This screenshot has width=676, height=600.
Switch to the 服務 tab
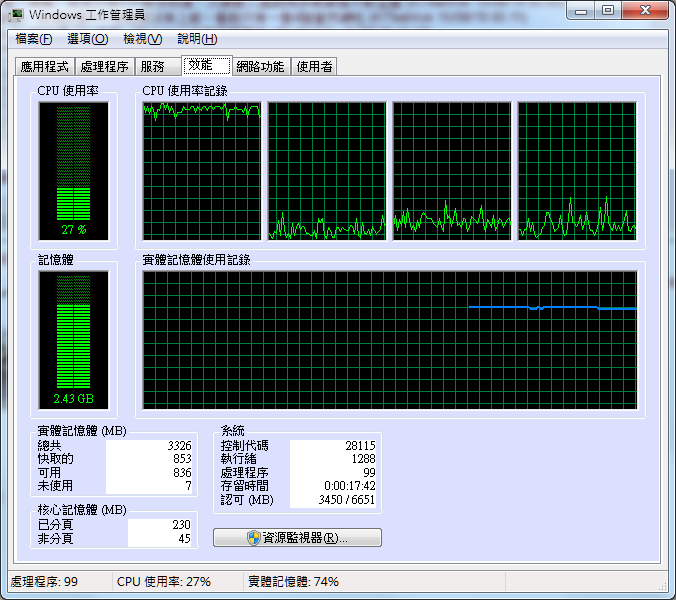pos(153,67)
